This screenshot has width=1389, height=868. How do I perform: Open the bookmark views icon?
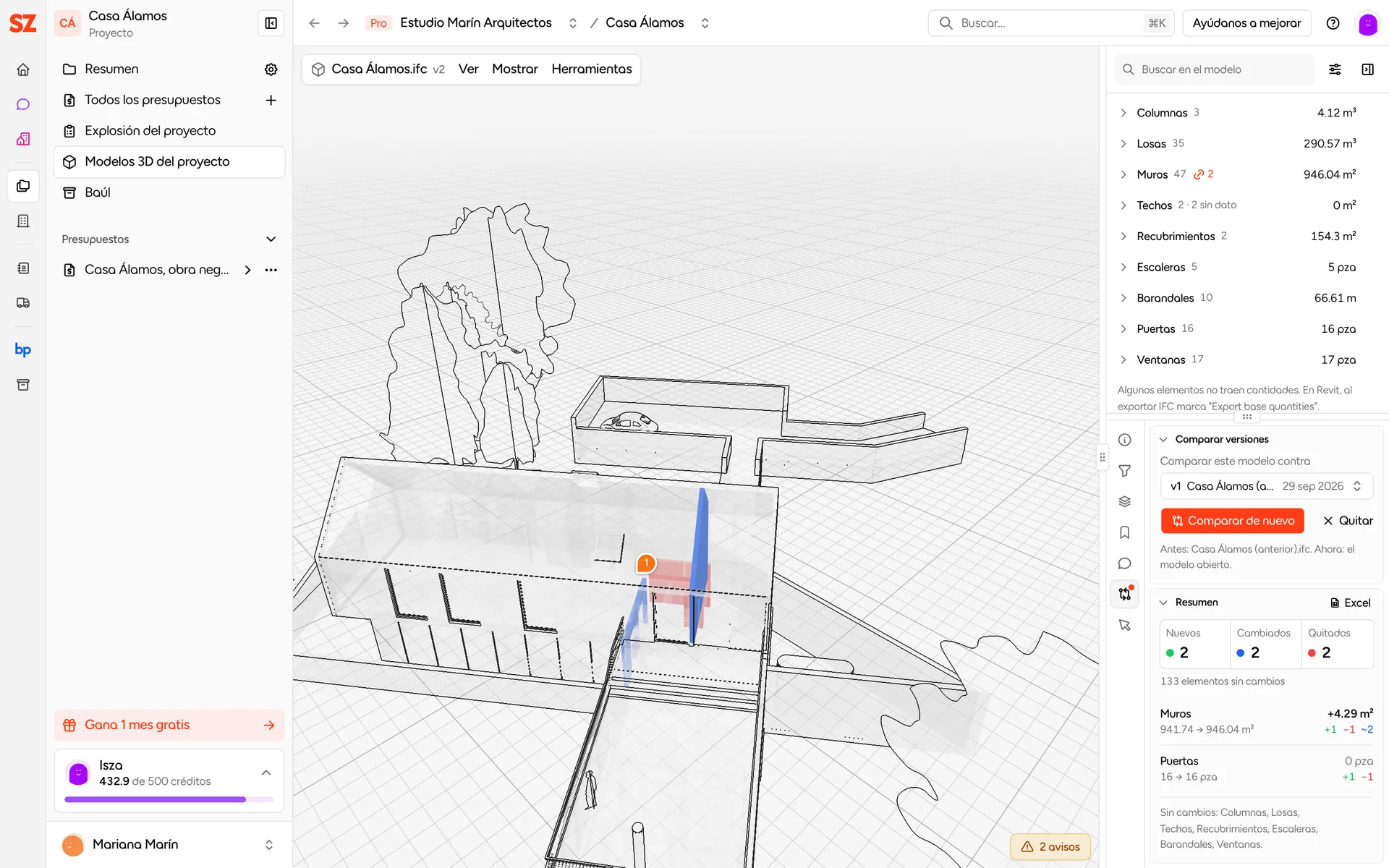coord(1124,532)
